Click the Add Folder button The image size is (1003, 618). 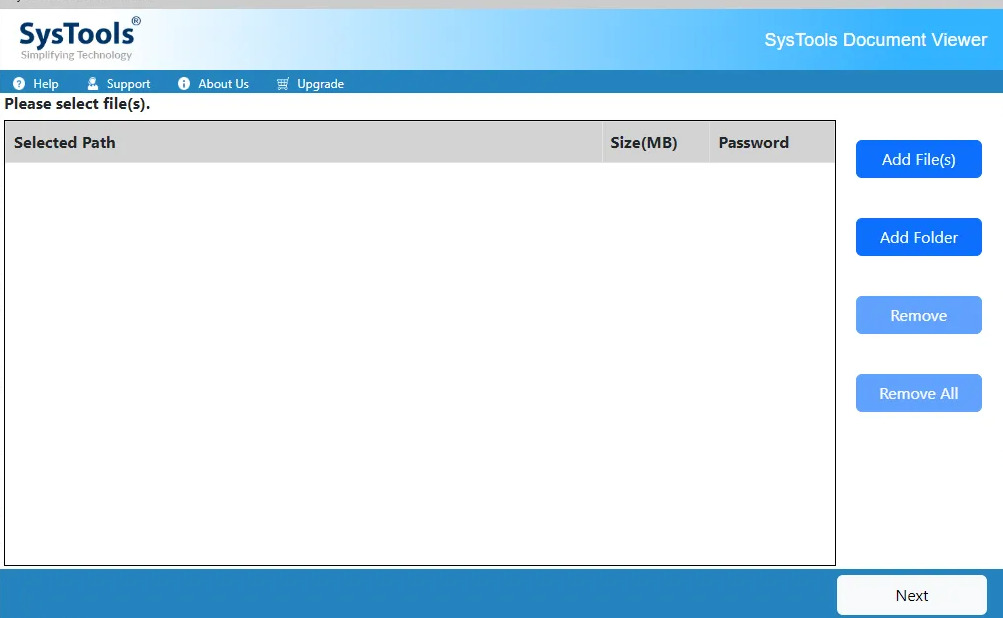(919, 237)
